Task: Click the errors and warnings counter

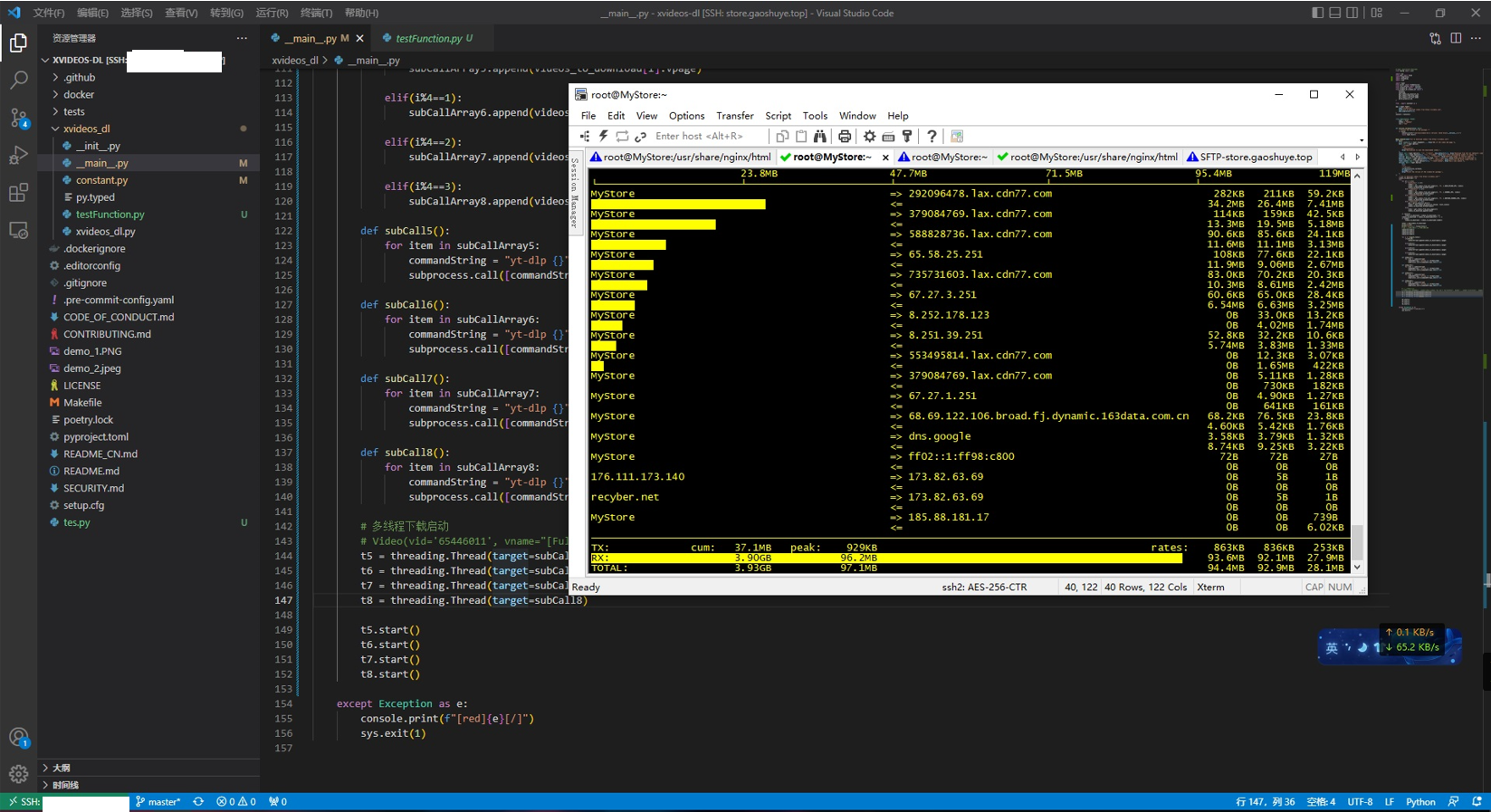Action: [236, 802]
